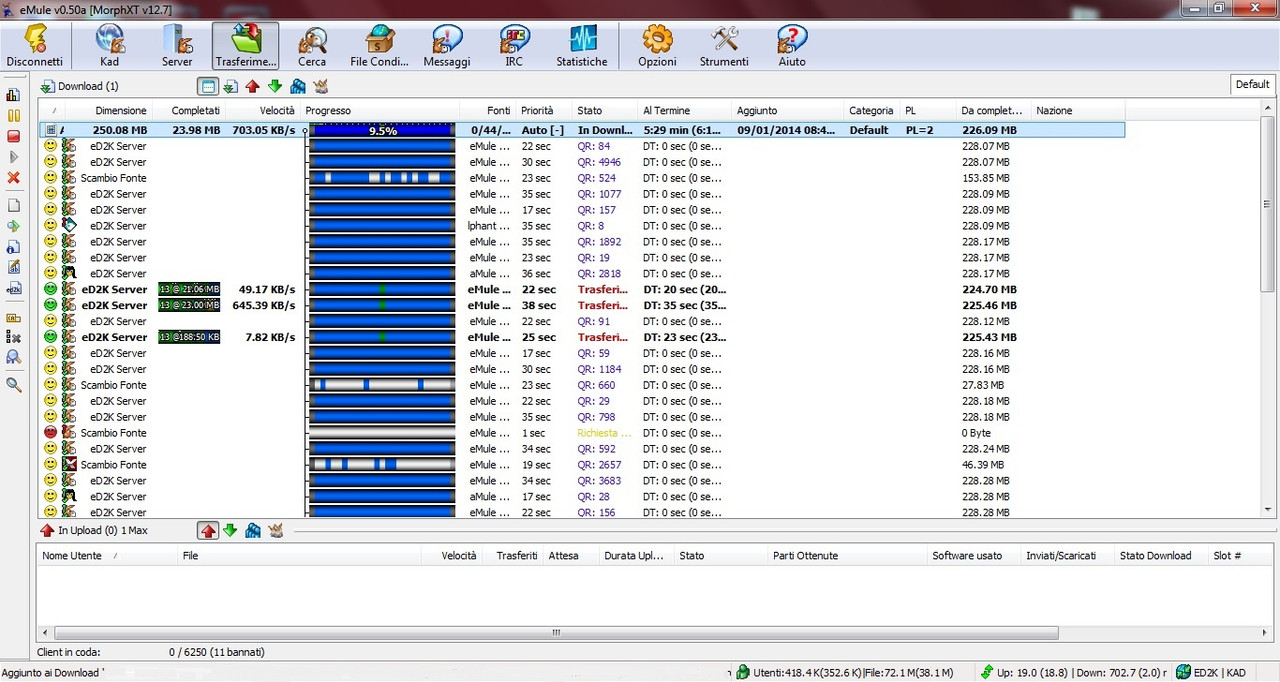Click the yellow pause icon in left sidebar
Image resolution: width=1280 pixels, height=682 pixels.
coord(14,116)
